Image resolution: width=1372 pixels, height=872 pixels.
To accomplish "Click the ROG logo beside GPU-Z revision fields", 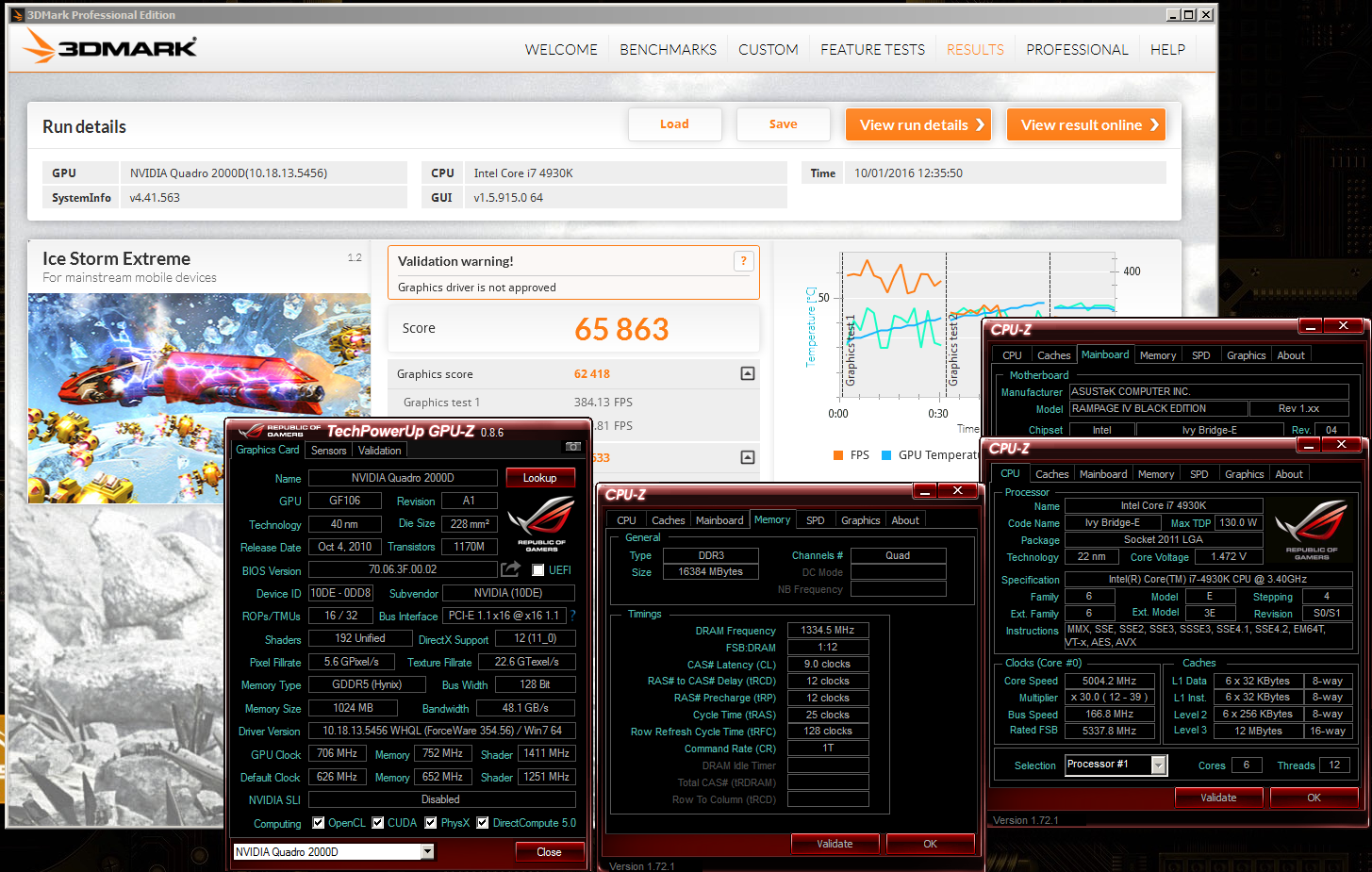I will pyautogui.click(x=541, y=523).
